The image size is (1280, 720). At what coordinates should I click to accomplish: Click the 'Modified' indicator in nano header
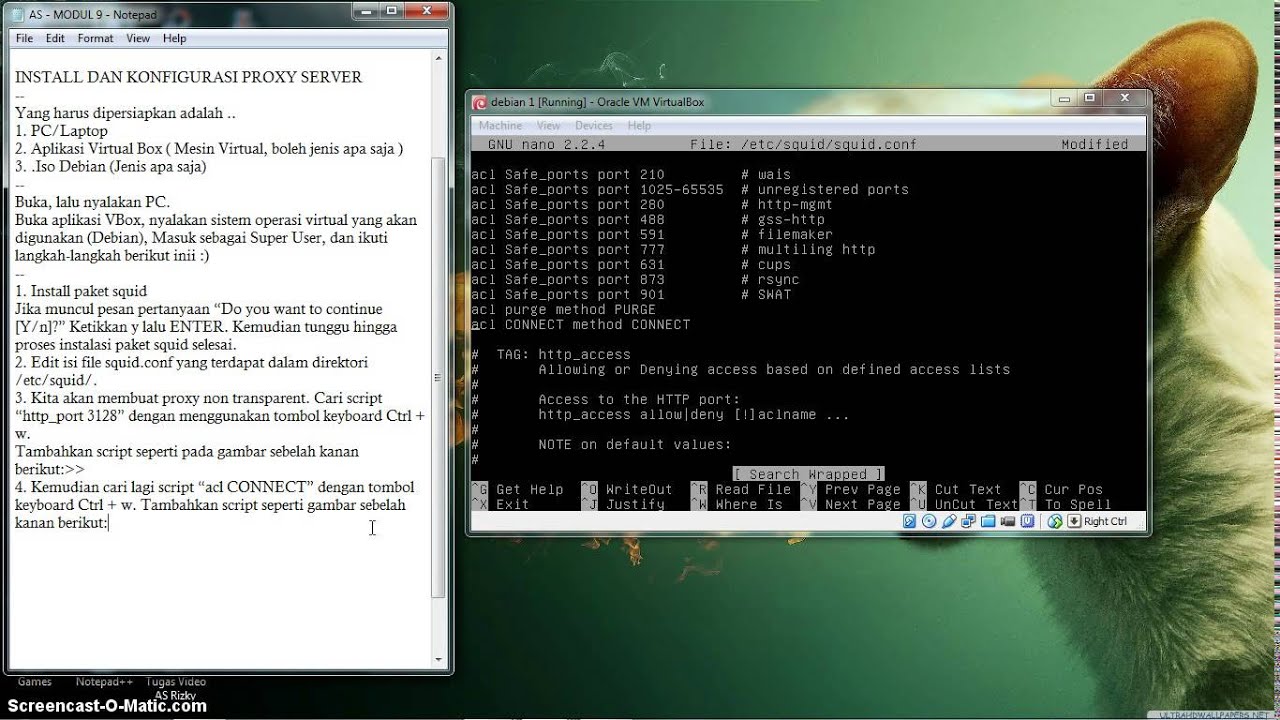[1094, 145]
